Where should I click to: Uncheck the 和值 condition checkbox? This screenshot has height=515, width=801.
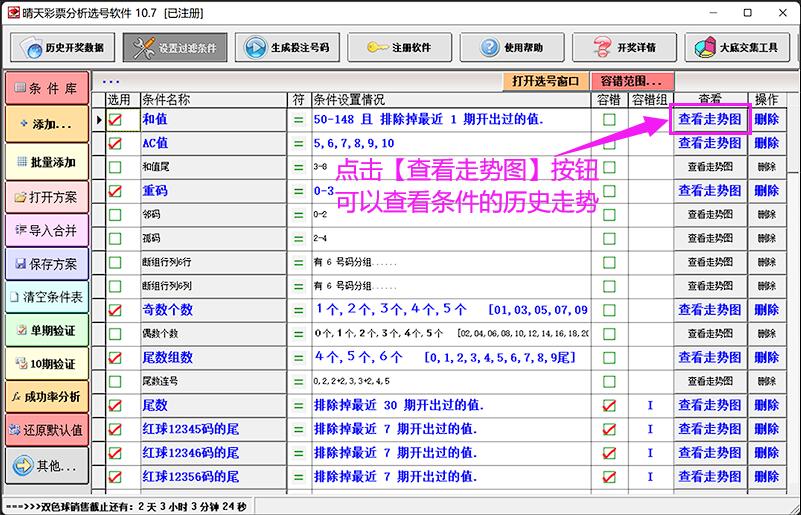click(x=116, y=119)
